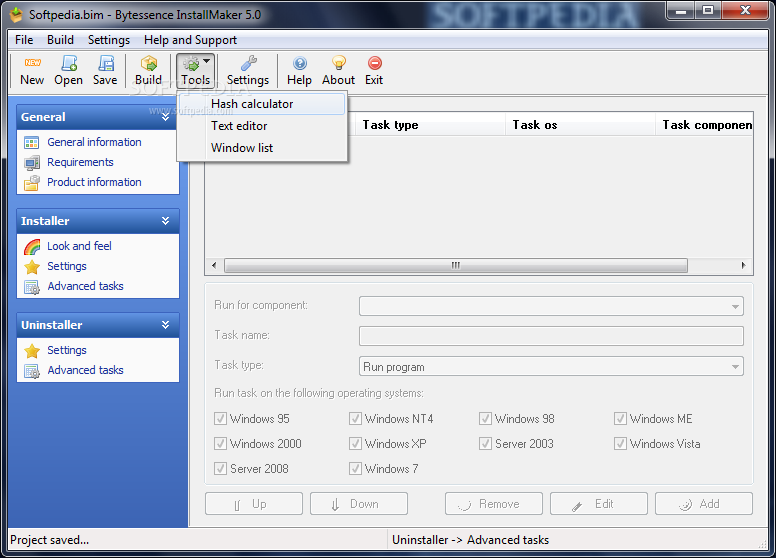Click the app icon in title bar
This screenshot has height=558, width=776.
click(16, 15)
